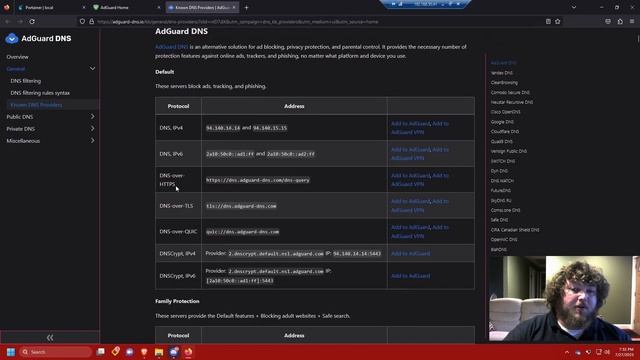Jump to Yandex DNS in page contents
Image resolution: width=640 pixels, height=360 pixels.
pos(502,73)
